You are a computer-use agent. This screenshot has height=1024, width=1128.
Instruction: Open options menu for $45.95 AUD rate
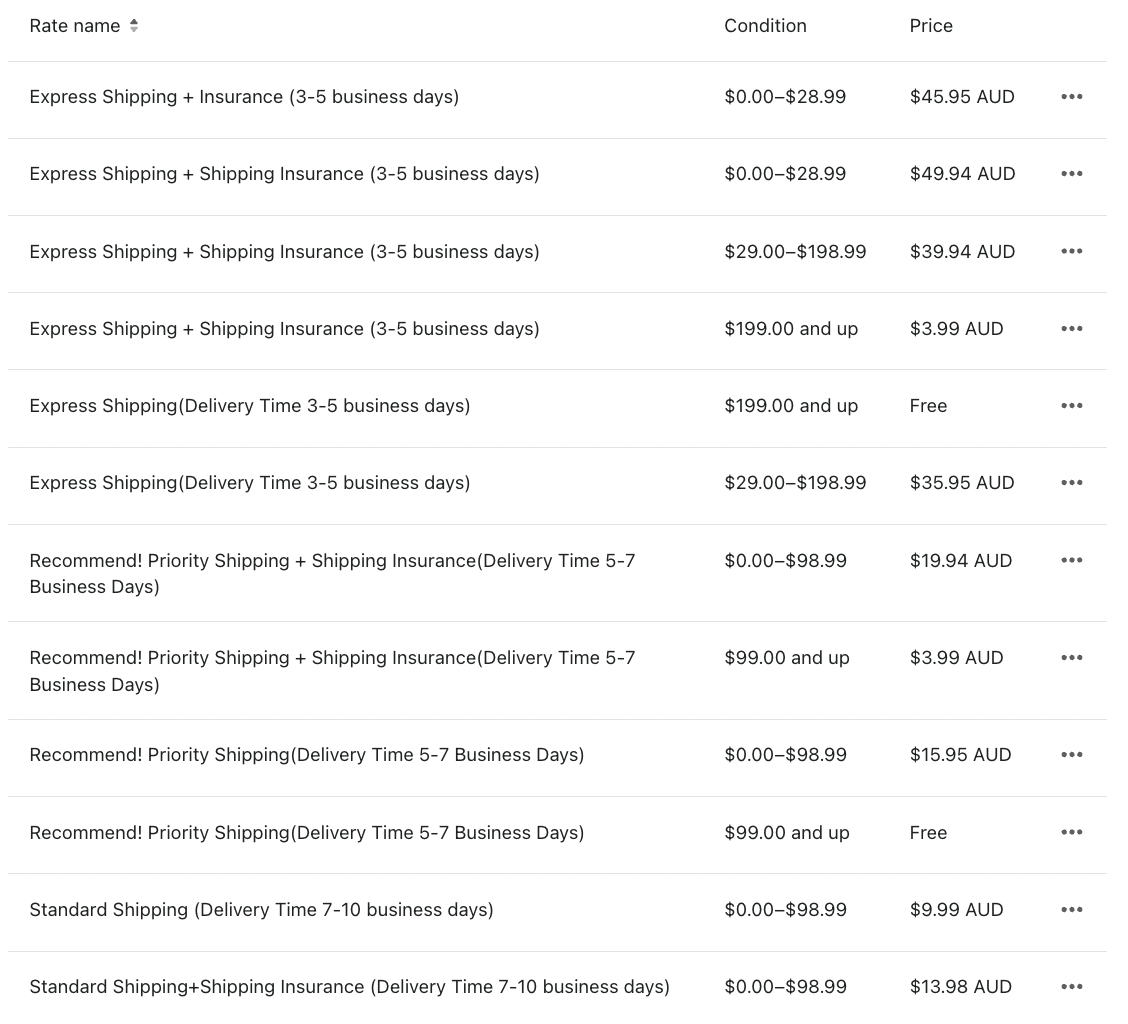1071,97
